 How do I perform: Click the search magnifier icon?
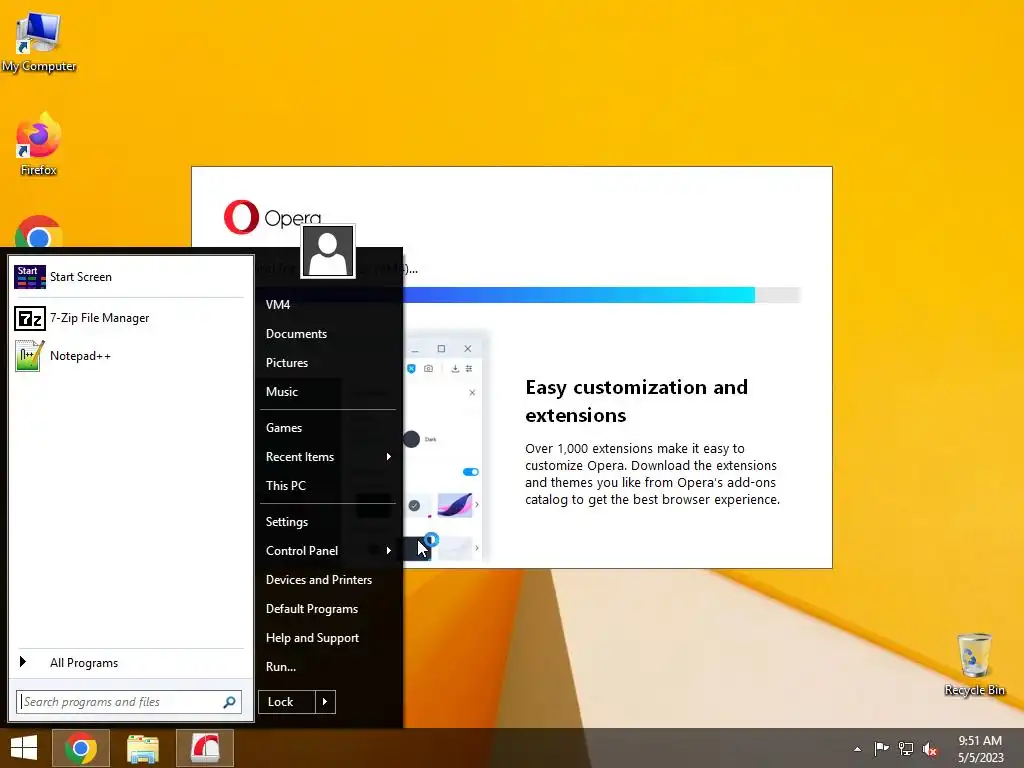(x=229, y=702)
